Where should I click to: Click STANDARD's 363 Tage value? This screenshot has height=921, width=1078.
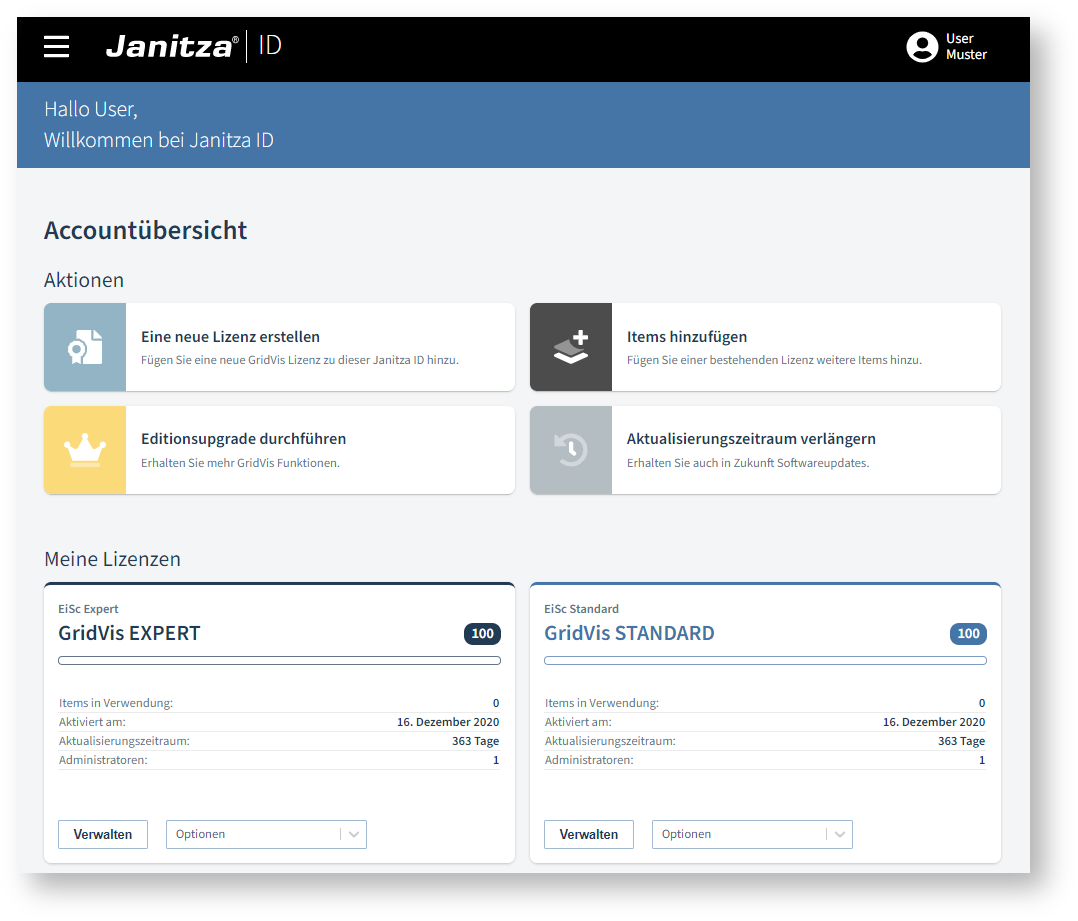(961, 741)
